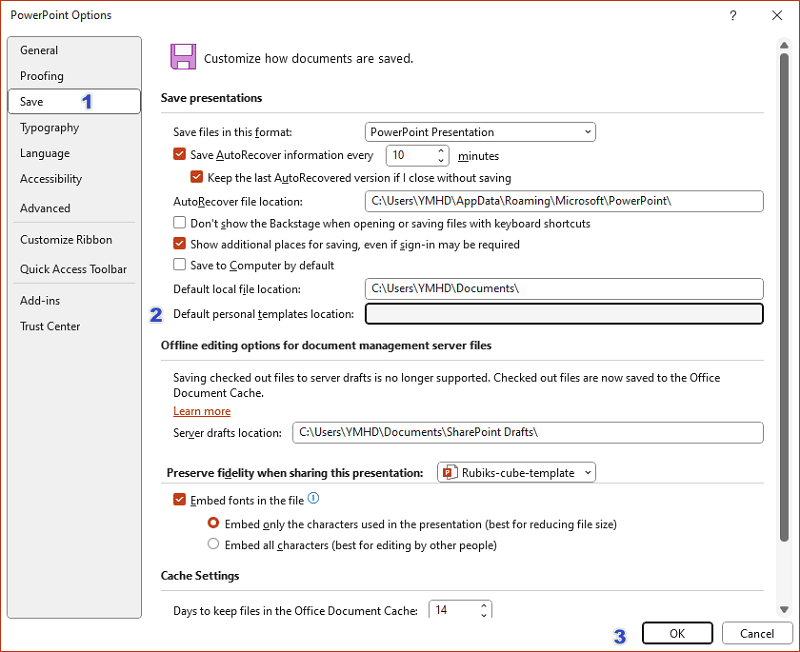
Task: Select Embed all characters radio button
Action: (x=213, y=545)
